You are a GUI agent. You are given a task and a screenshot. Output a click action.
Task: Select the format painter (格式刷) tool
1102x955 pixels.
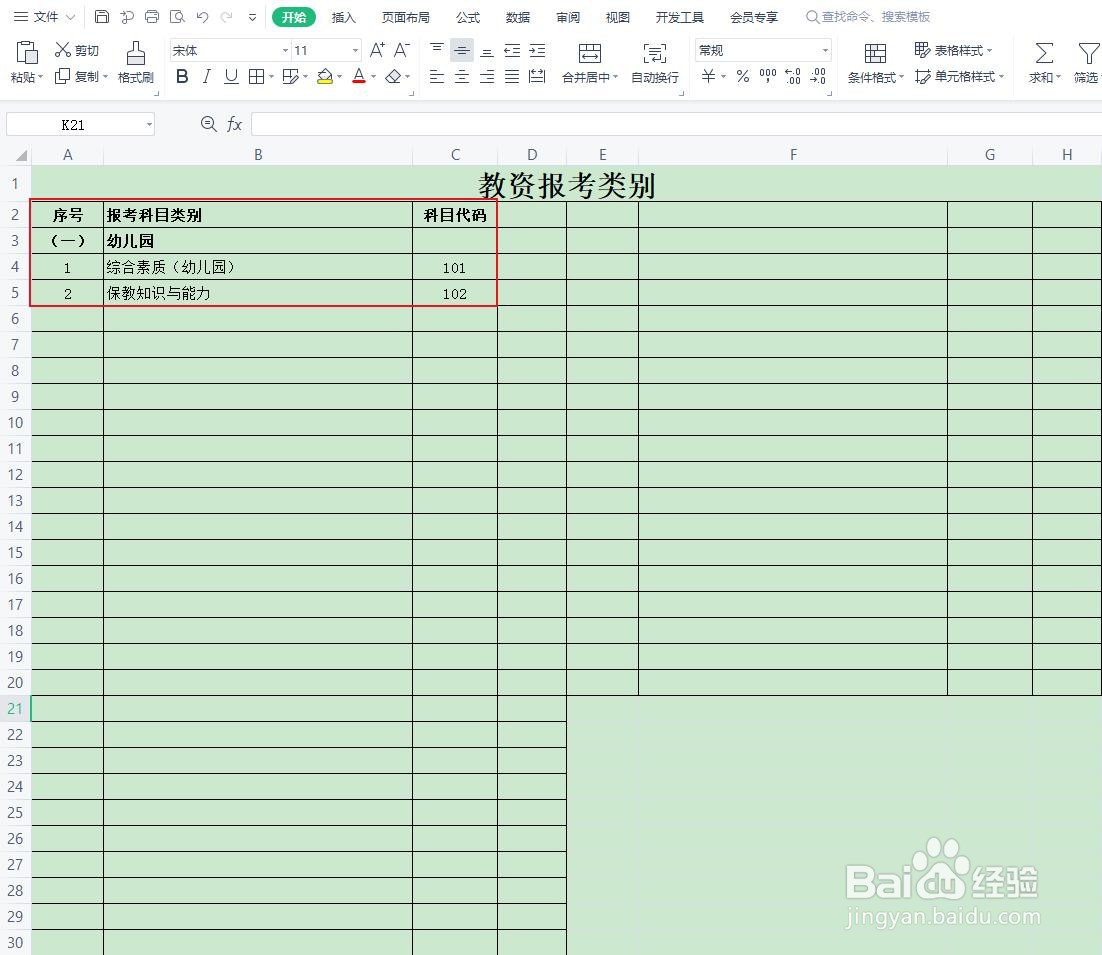pyautogui.click(x=135, y=62)
